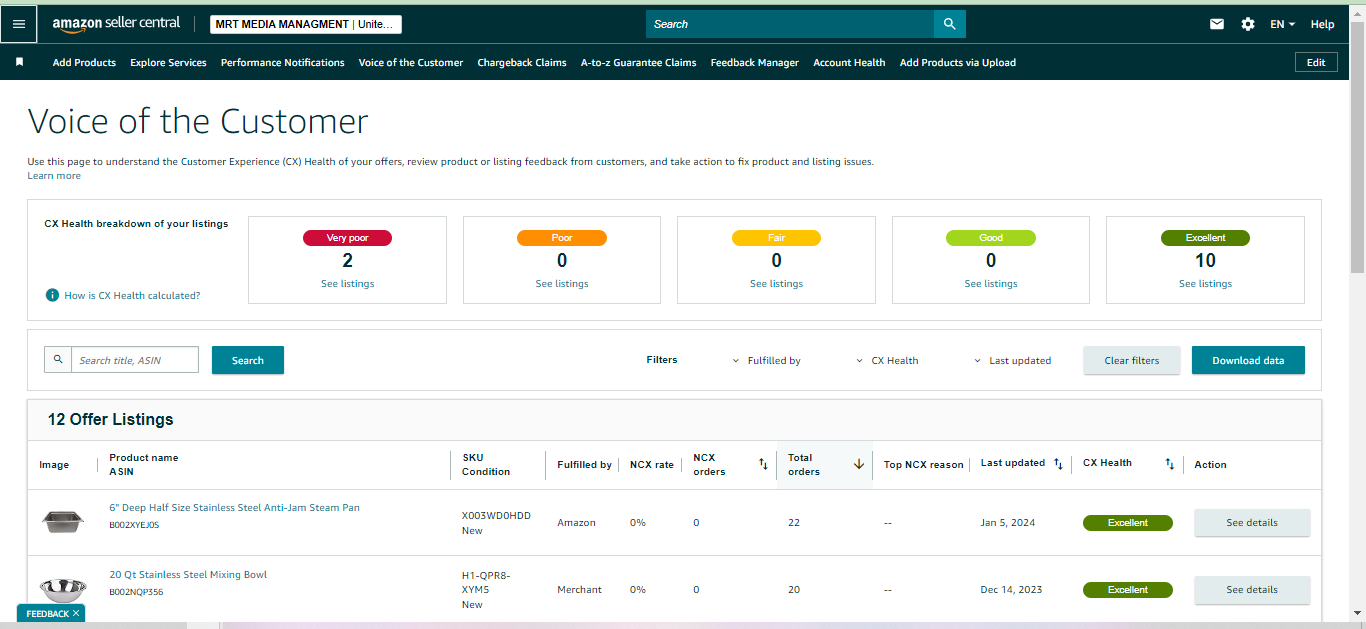See listings under Excellent
This screenshot has height=629, width=1366.
pos(1205,284)
